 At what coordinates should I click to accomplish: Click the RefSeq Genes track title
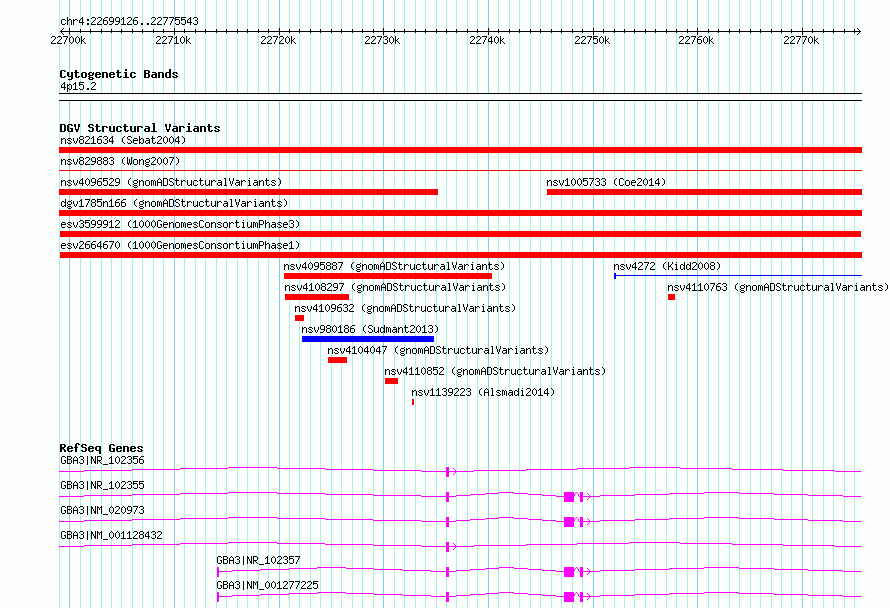tap(101, 448)
